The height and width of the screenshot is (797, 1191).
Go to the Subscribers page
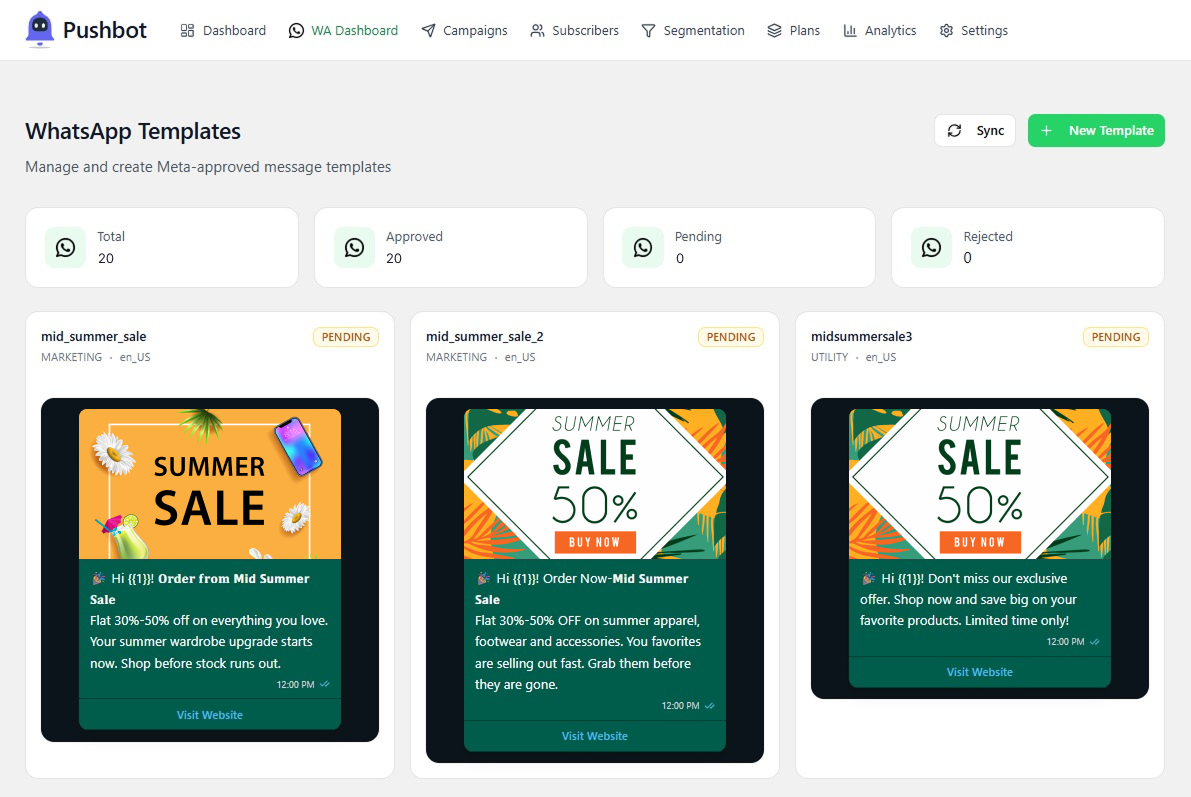pos(574,30)
